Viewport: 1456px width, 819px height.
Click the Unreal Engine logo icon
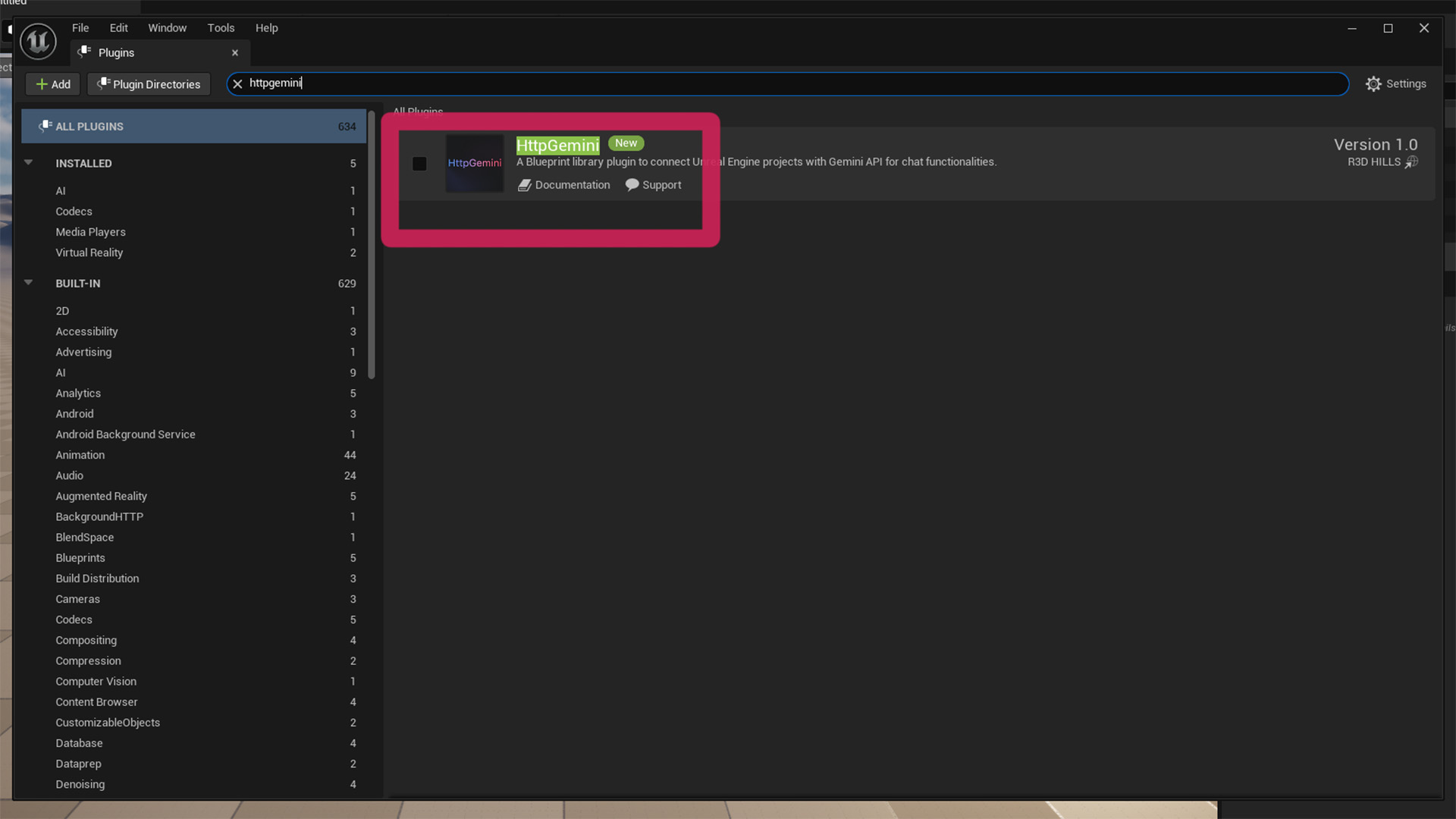pos(38,41)
